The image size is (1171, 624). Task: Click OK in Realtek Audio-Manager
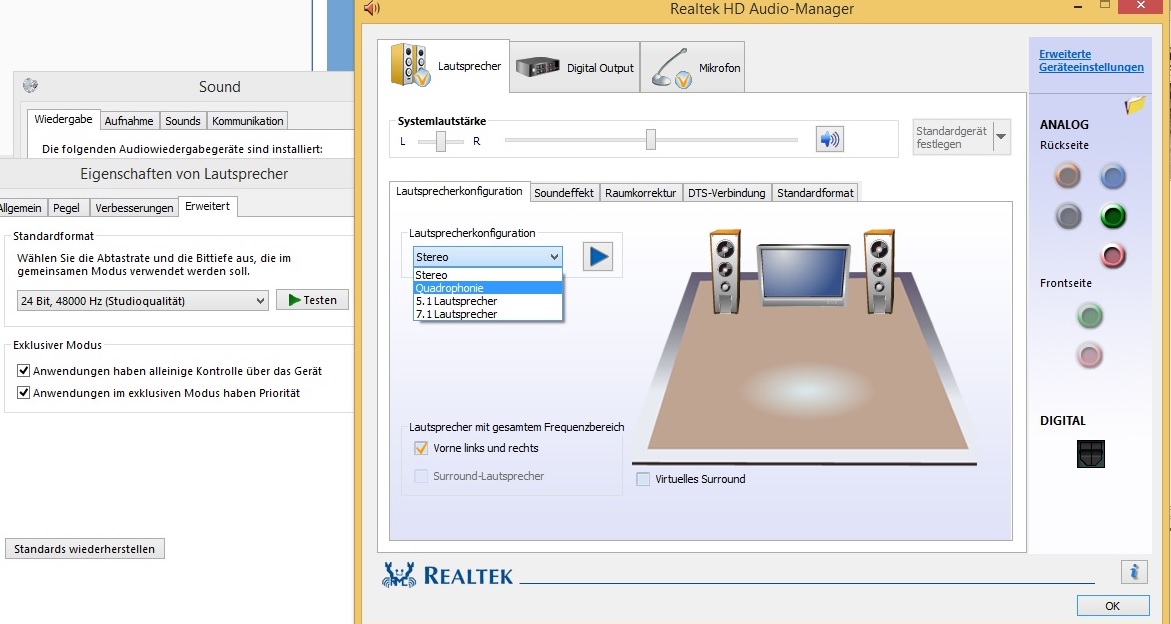click(x=1113, y=605)
